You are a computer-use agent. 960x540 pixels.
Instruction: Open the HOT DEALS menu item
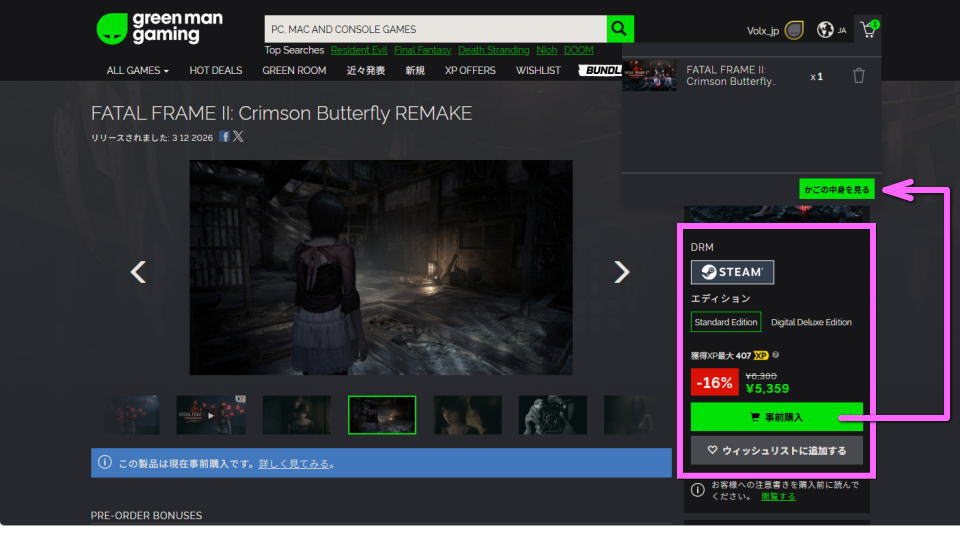click(x=215, y=71)
